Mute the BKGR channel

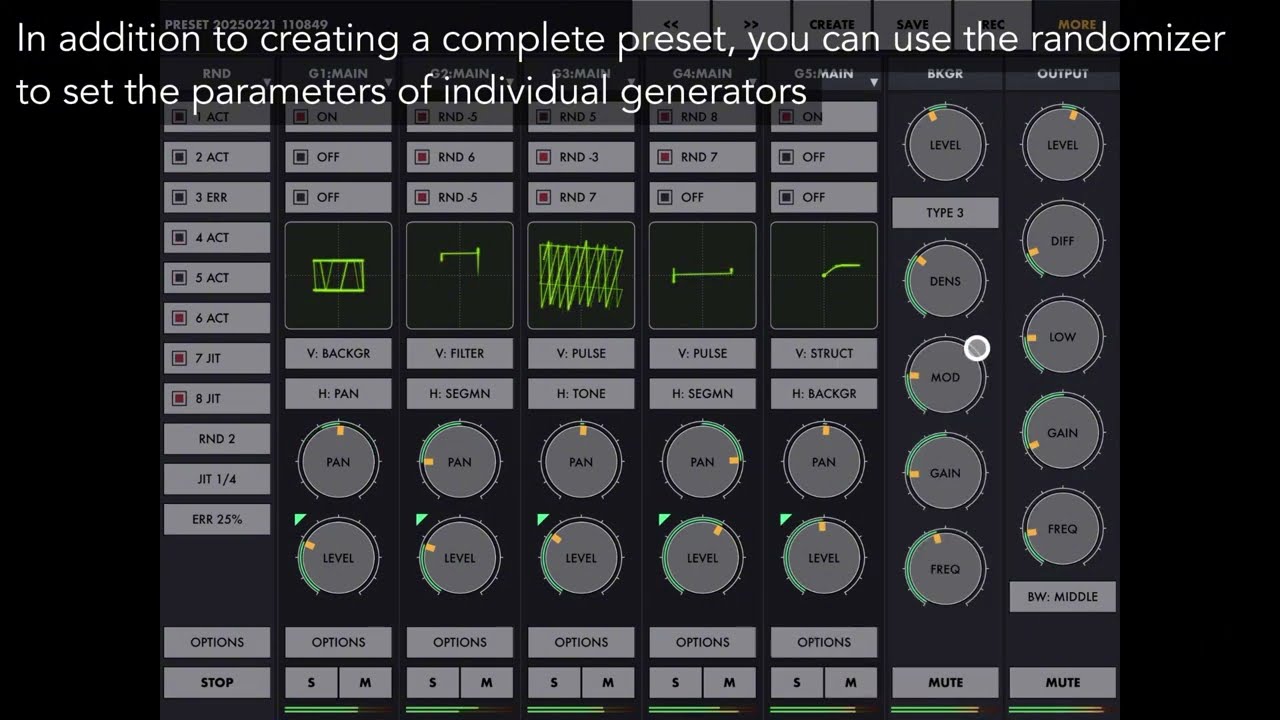tap(945, 682)
